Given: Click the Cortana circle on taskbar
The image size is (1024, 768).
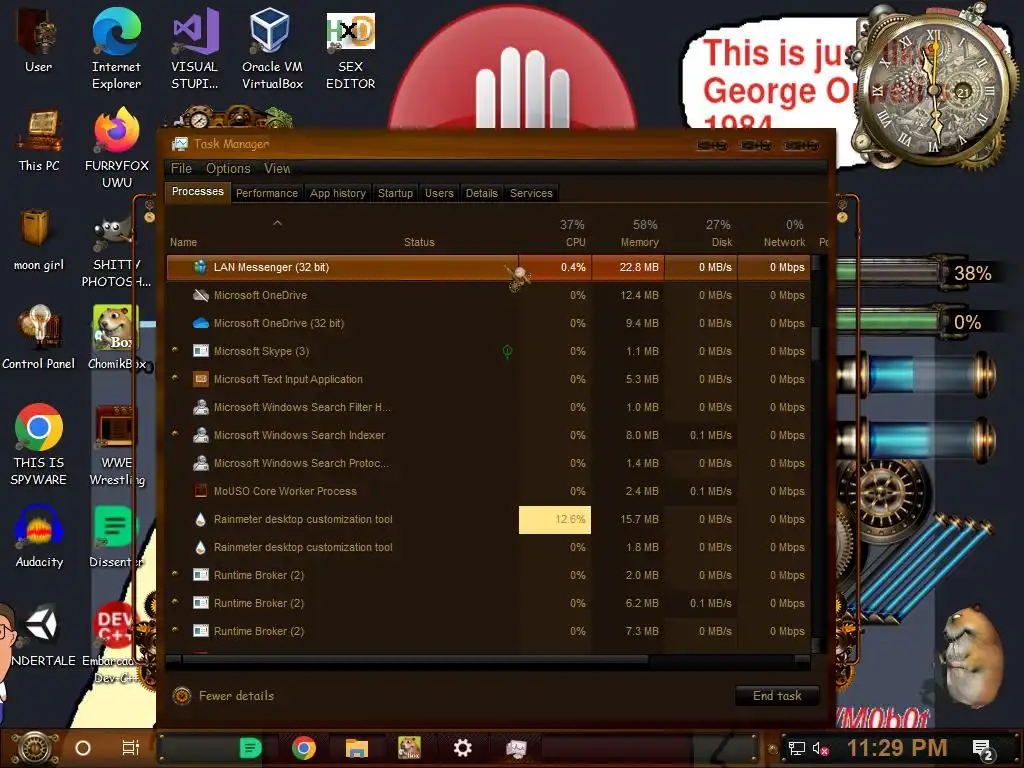Looking at the screenshot, I should point(83,748).
